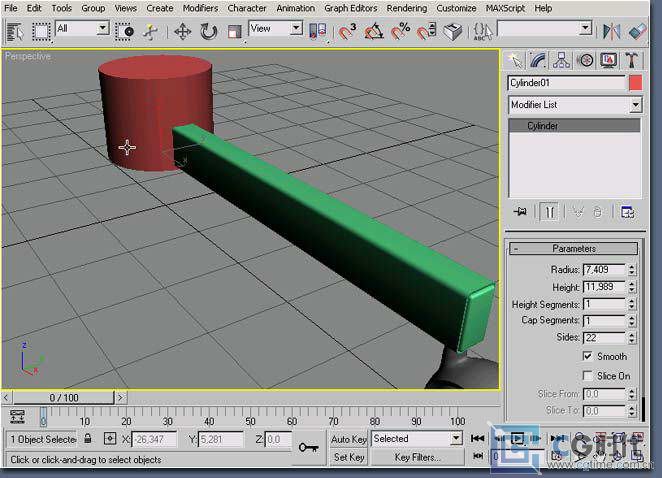
Task: Click the Set Key button
Action: click(x=349, y=457)
